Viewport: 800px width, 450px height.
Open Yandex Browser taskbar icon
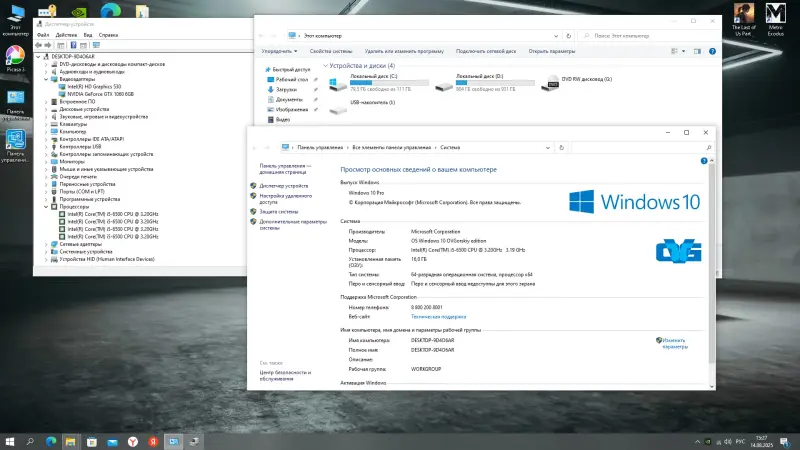tap(133, 441)
